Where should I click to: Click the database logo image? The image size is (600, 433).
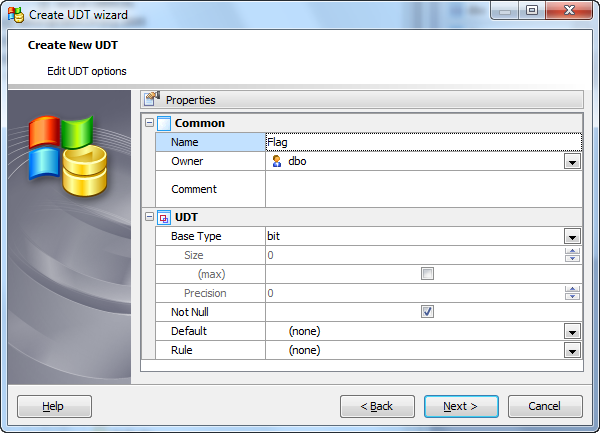tap(65, 155)
